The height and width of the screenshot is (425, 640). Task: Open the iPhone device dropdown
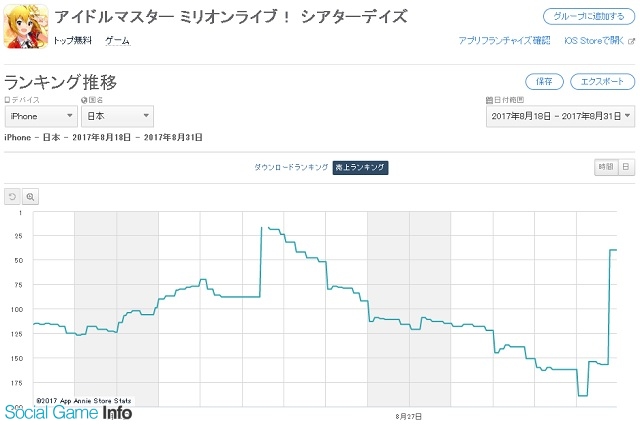point(40,116)
